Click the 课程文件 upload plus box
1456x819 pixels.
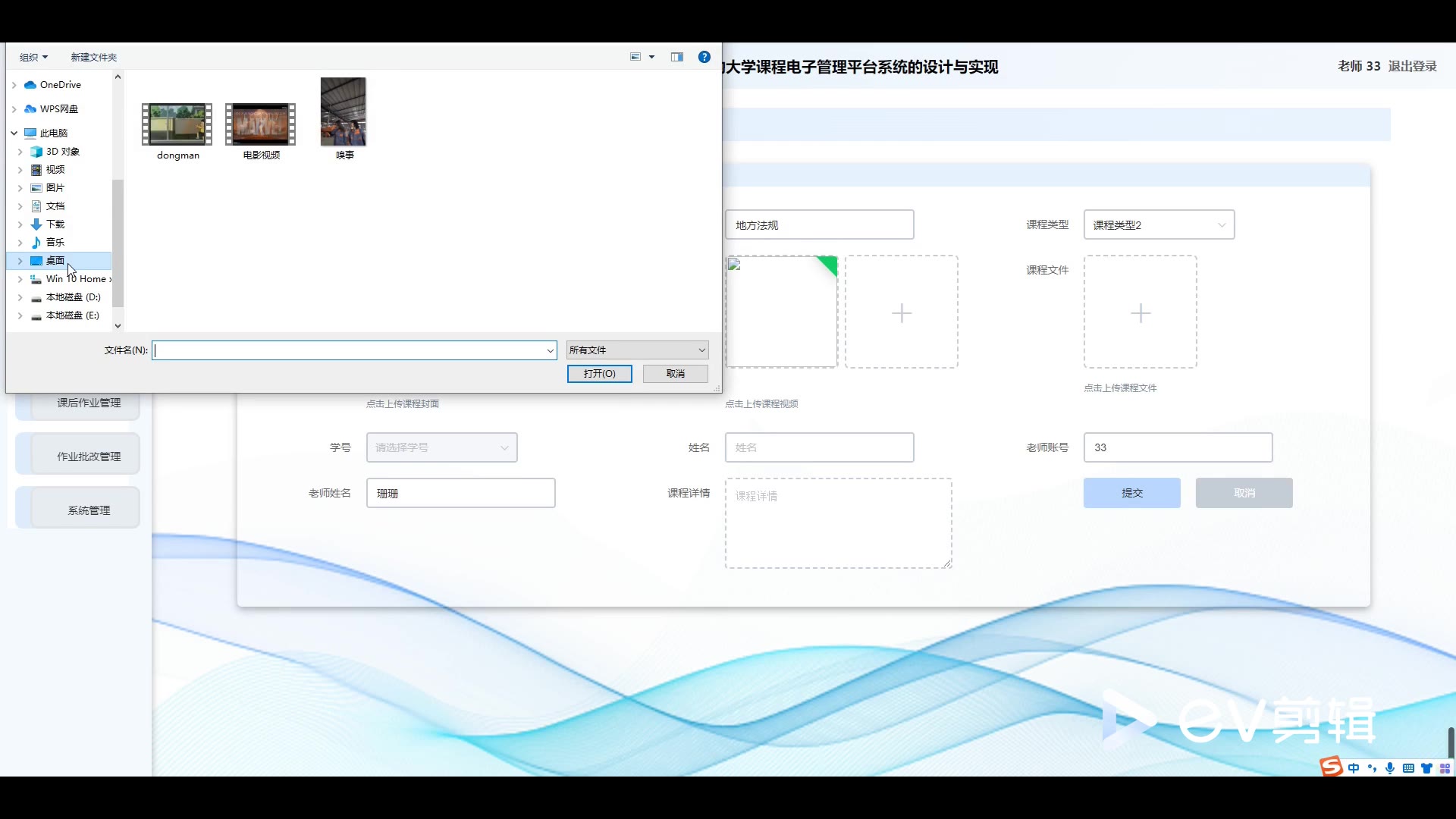coord(1140,312)
